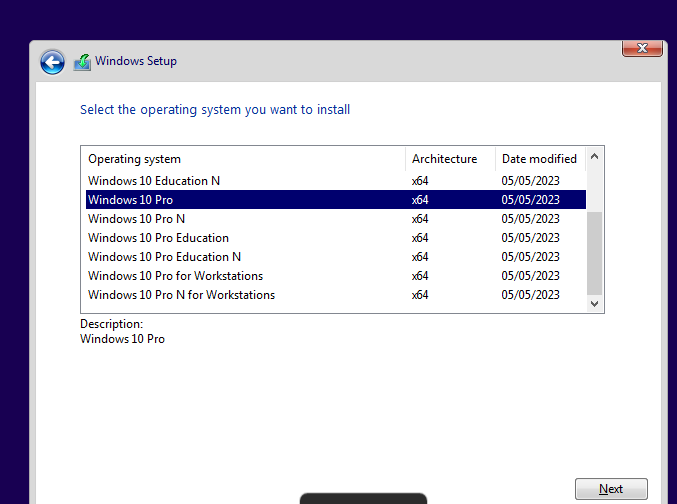Click the Date modified column header

pyautogui.click(x=541, y=159)
